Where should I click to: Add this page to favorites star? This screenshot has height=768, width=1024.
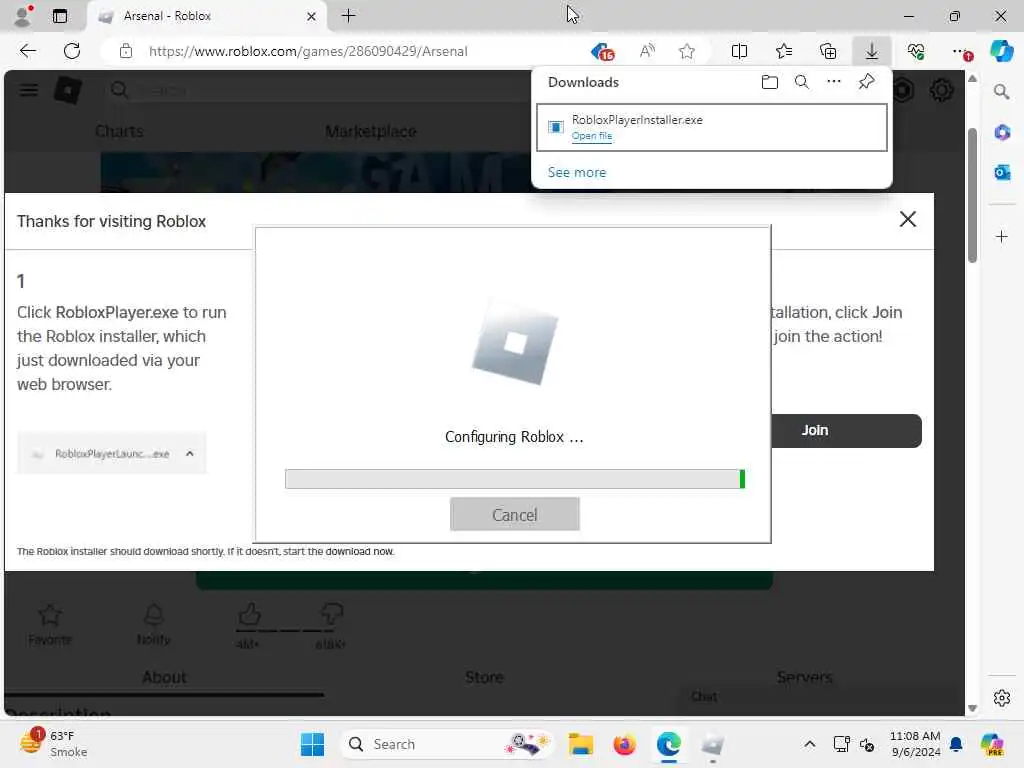(x=686, y=51)
